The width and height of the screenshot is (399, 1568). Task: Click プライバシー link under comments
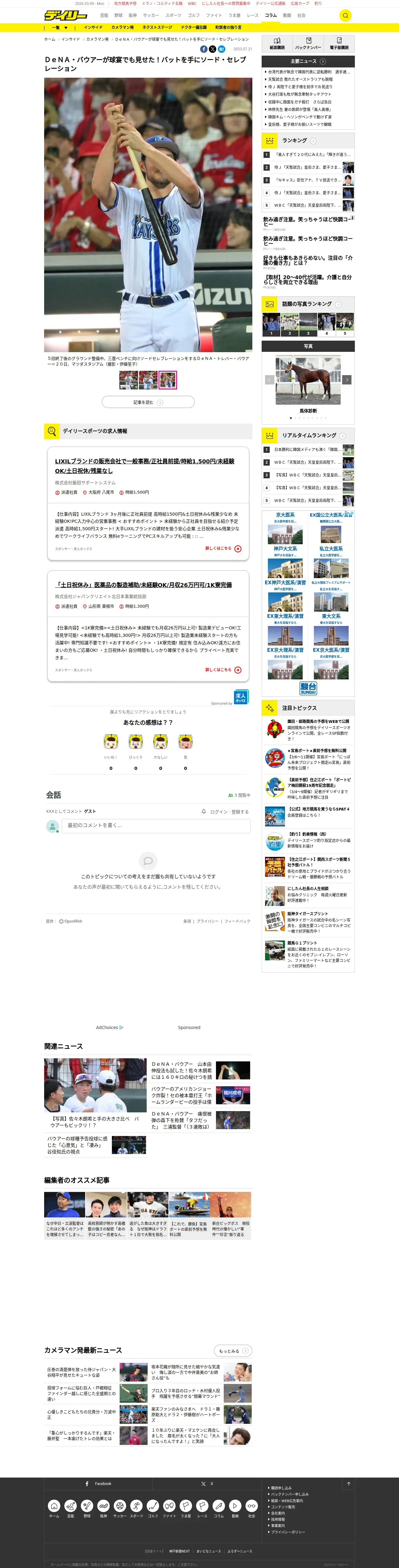point(207,921)
